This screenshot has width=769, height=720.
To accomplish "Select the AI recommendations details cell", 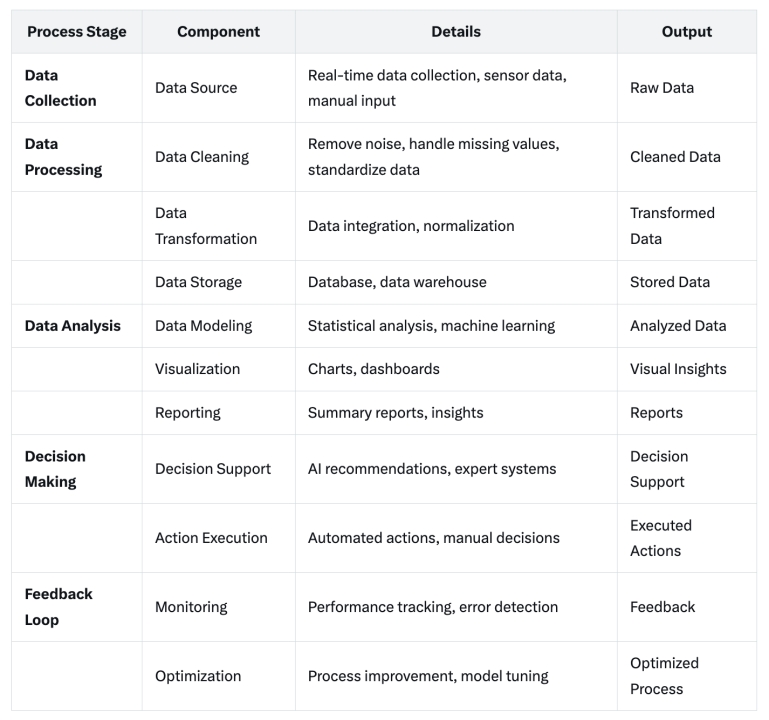I will 434,469.
